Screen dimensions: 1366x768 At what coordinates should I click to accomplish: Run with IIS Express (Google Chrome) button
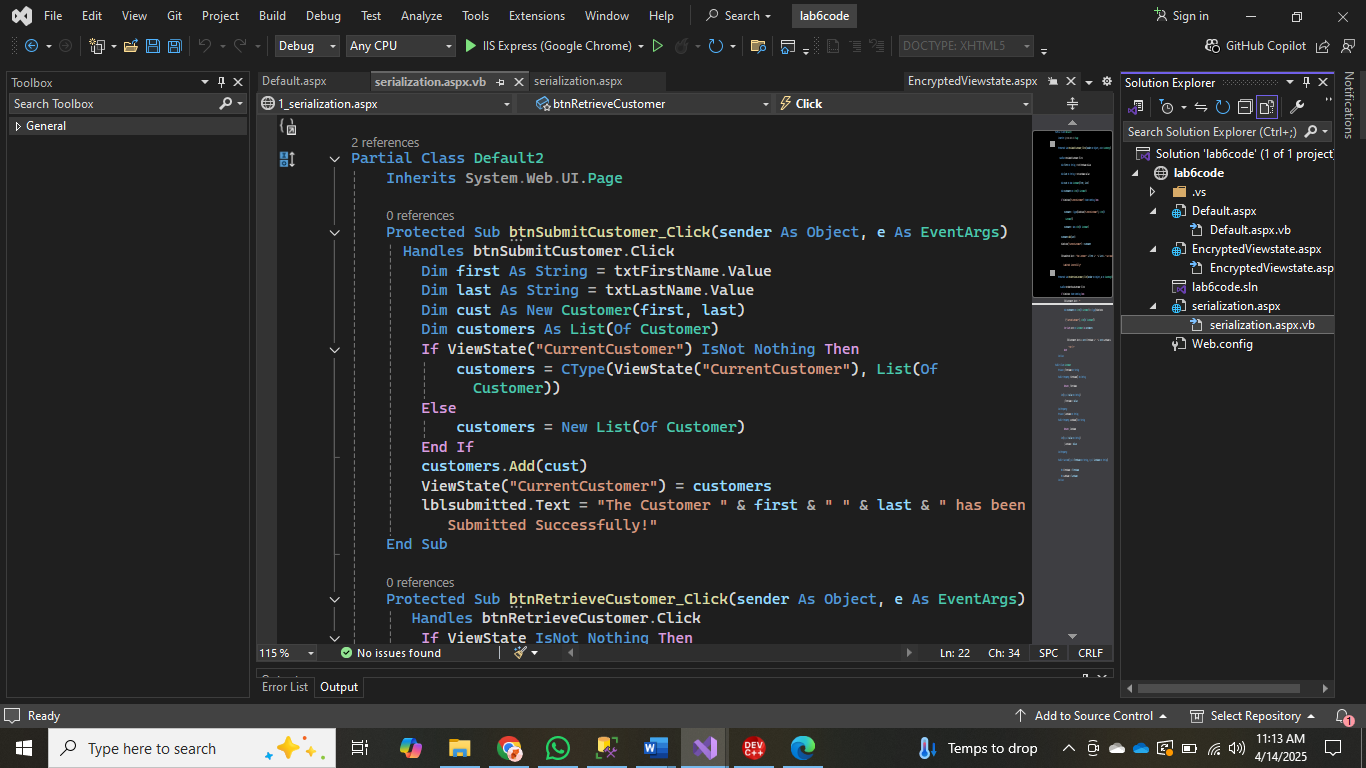548,46
